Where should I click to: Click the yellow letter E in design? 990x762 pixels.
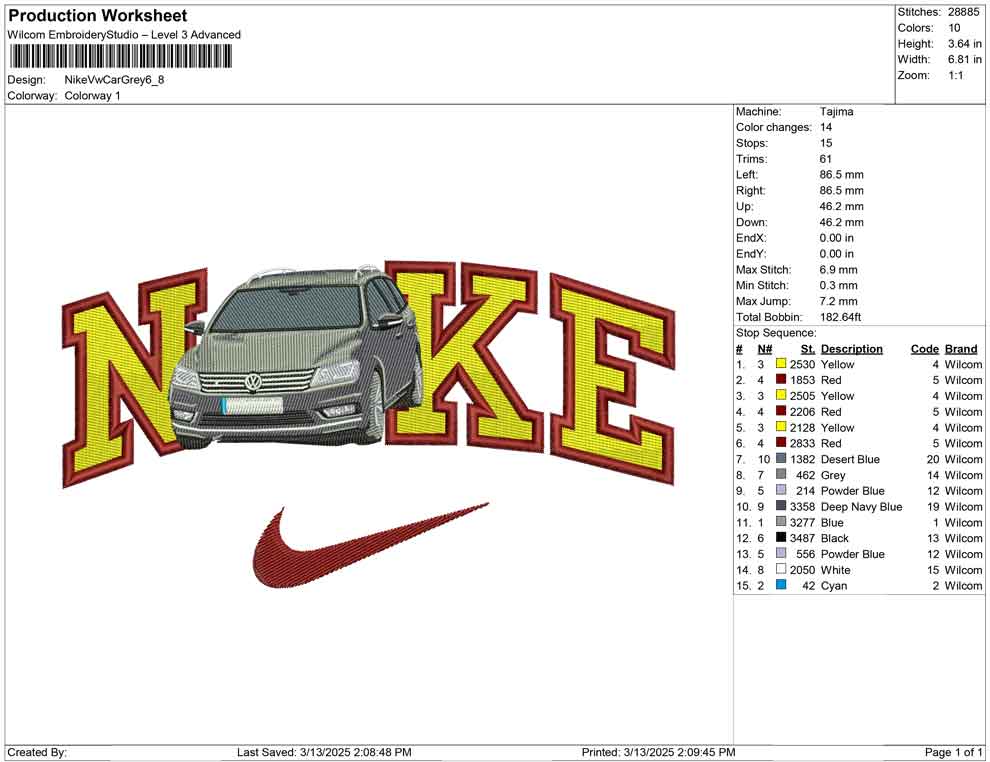pyautogui.click(x=612, y=379)
